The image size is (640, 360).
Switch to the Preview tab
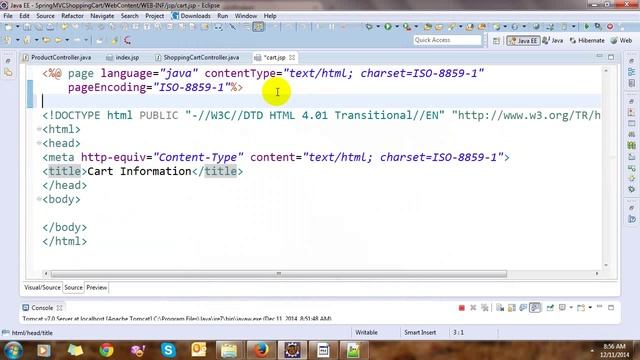pos(97,288)
